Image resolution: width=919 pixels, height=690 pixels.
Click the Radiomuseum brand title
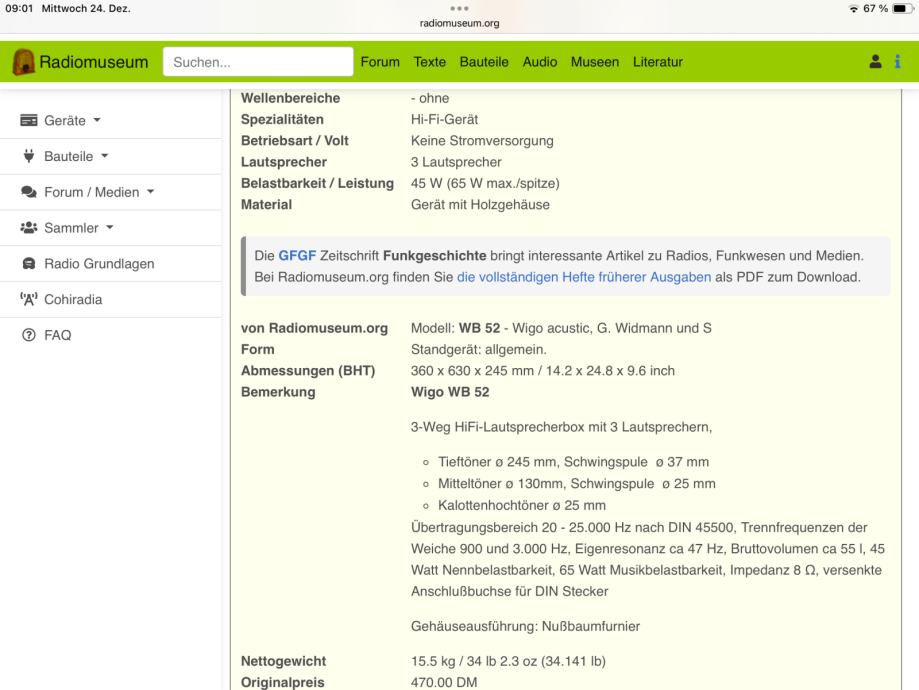coord(94,62)
